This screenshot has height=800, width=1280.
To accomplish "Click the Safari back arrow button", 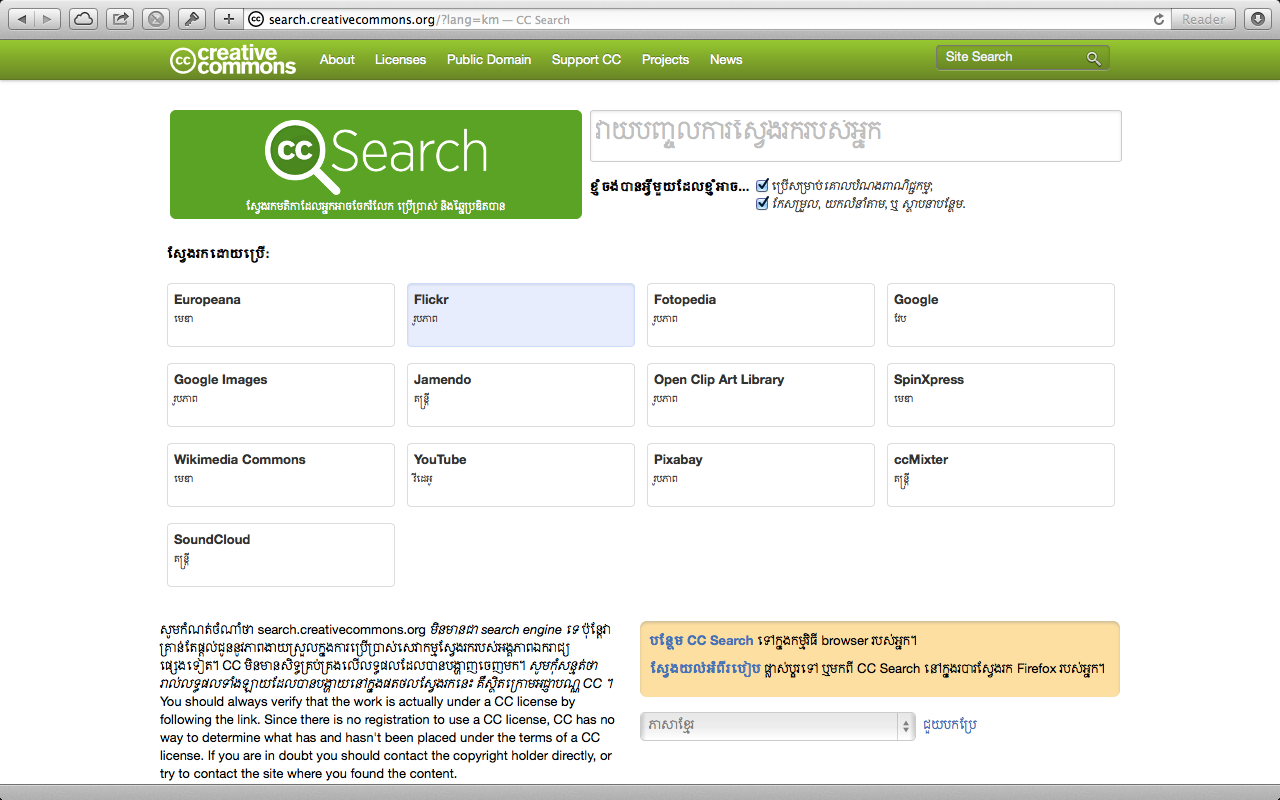I will pos(22,19).
